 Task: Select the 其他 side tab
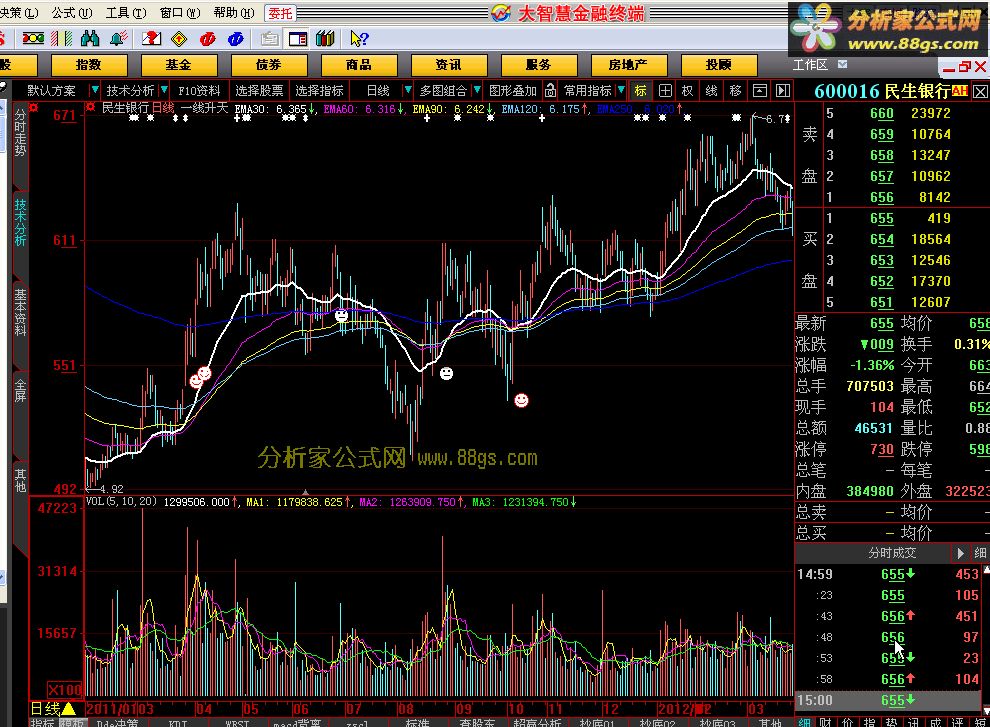(20, 481)
